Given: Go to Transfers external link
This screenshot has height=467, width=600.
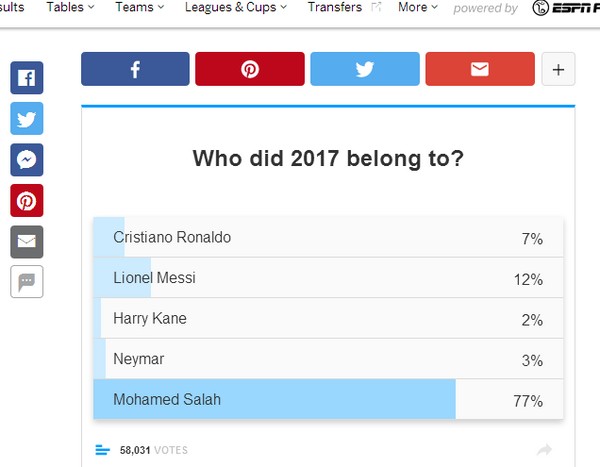Looking at the screenshot, I should 344,7.
